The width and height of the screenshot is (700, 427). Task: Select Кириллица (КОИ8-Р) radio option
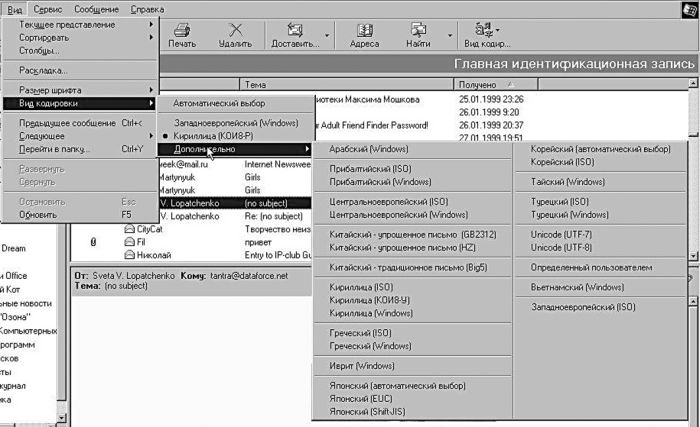tap(212, 135)
